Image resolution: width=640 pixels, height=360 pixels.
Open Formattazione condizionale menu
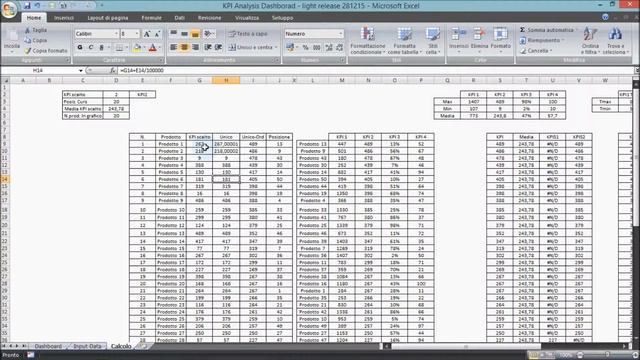[368, 41]
